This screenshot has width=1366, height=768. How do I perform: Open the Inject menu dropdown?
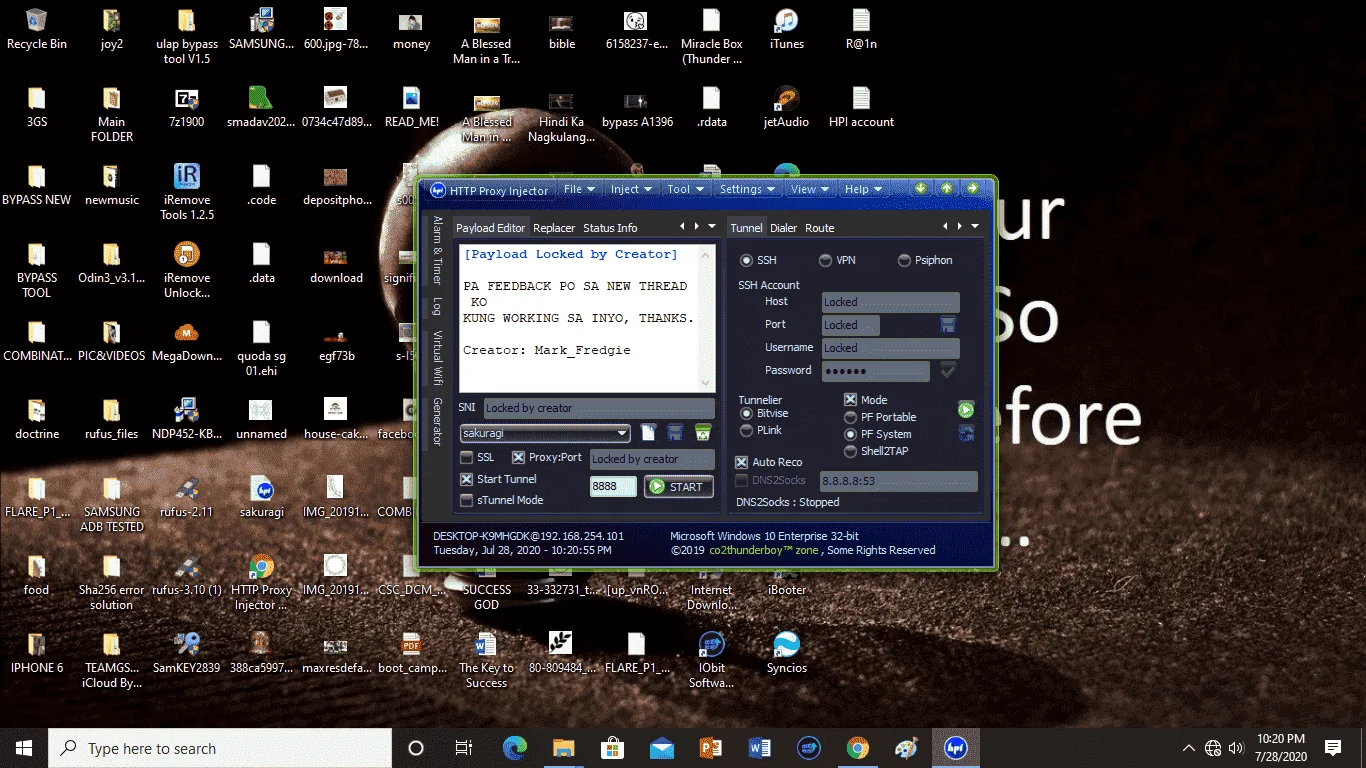pyautogui.click(x=631, y=189)
